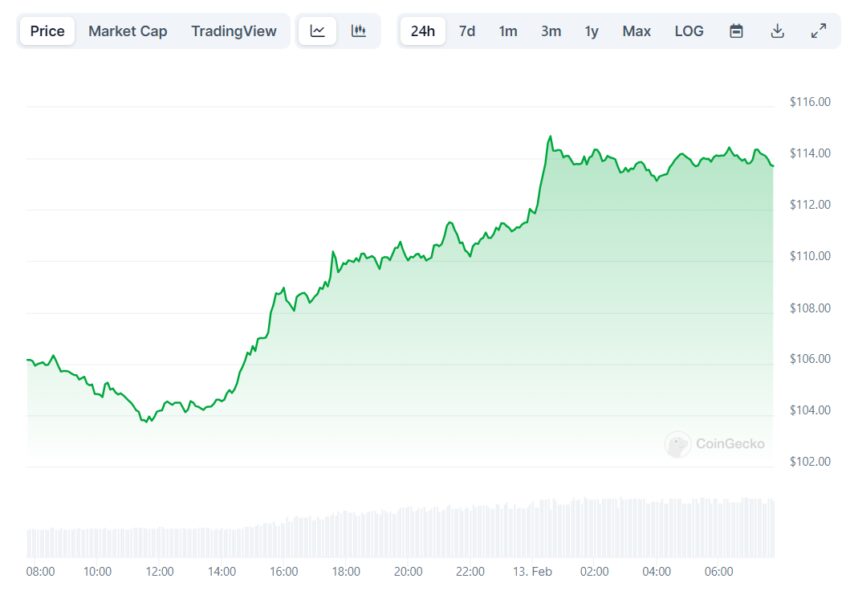Select the Price tab

pos(47,31)
